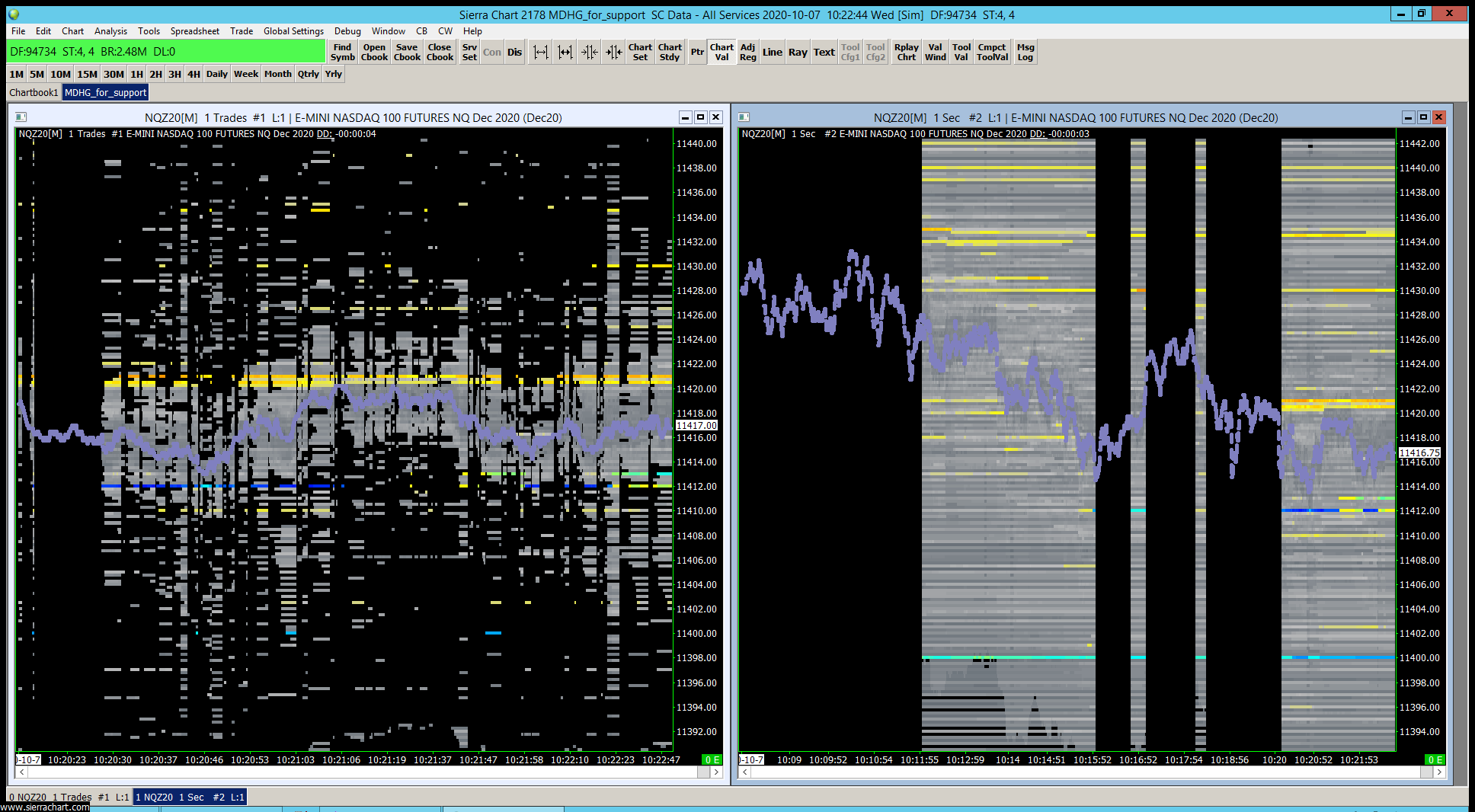Click the expand bar spacing icon
Image resolution: width=1475 pixels, height=812 pixels.
tap(540, 52)
